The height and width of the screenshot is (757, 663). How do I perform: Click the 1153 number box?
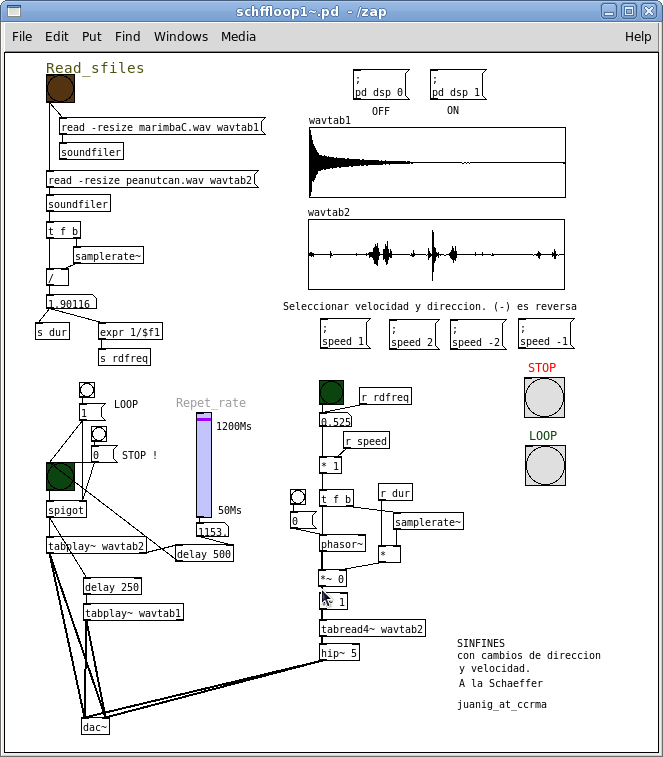[x=212, y=531]
